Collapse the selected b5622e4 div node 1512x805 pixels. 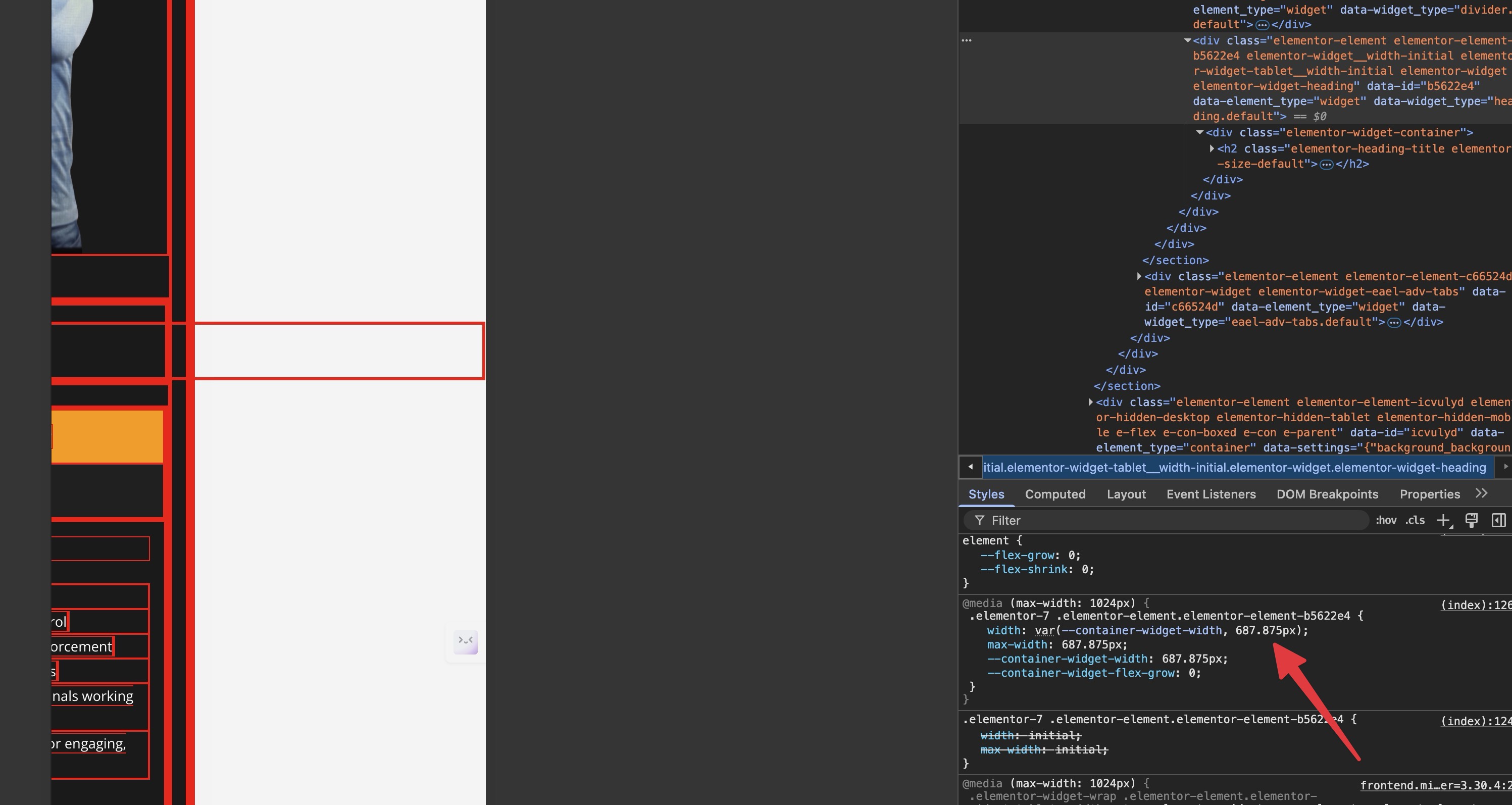(1187, 41)
